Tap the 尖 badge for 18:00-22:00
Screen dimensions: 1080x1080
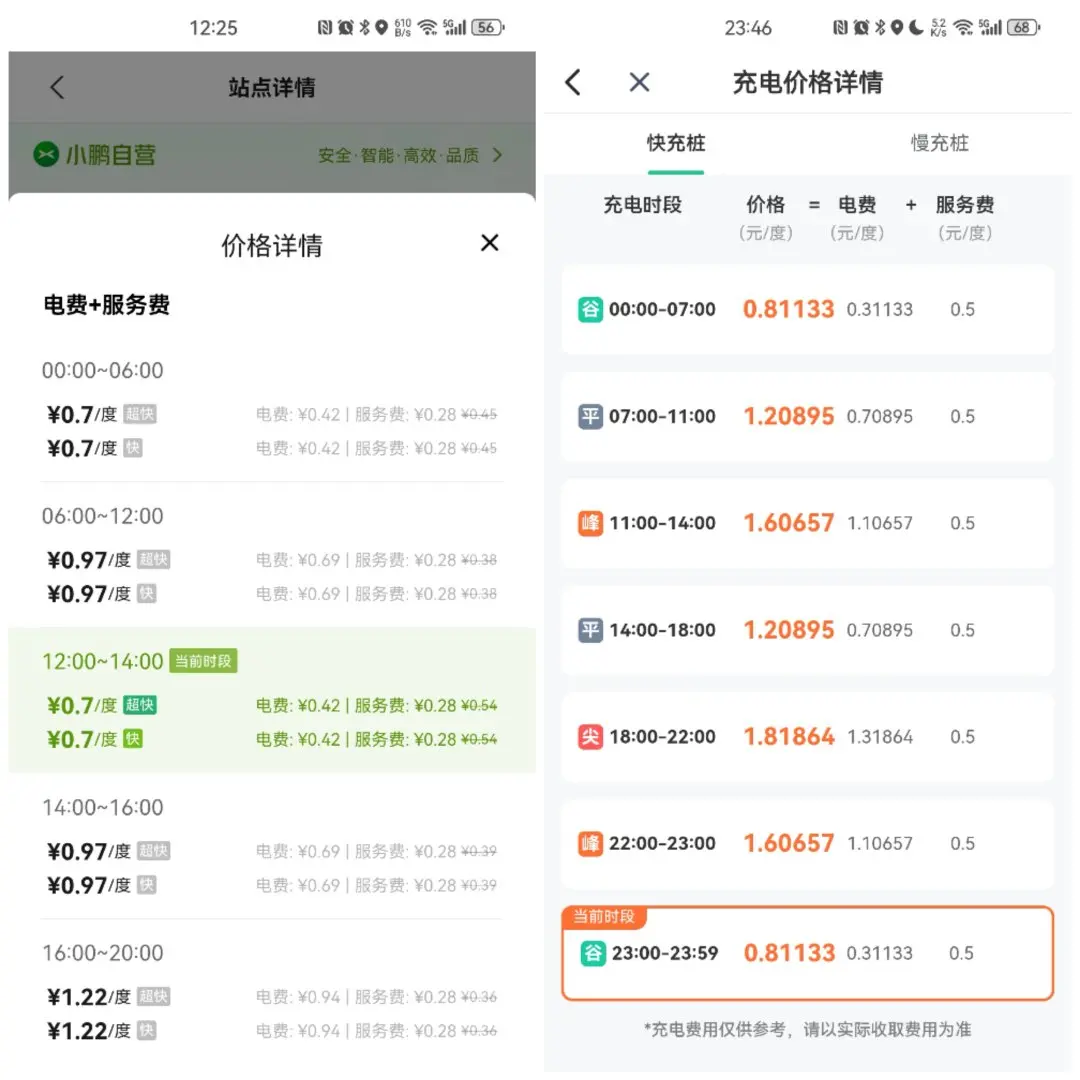(590, 736)
